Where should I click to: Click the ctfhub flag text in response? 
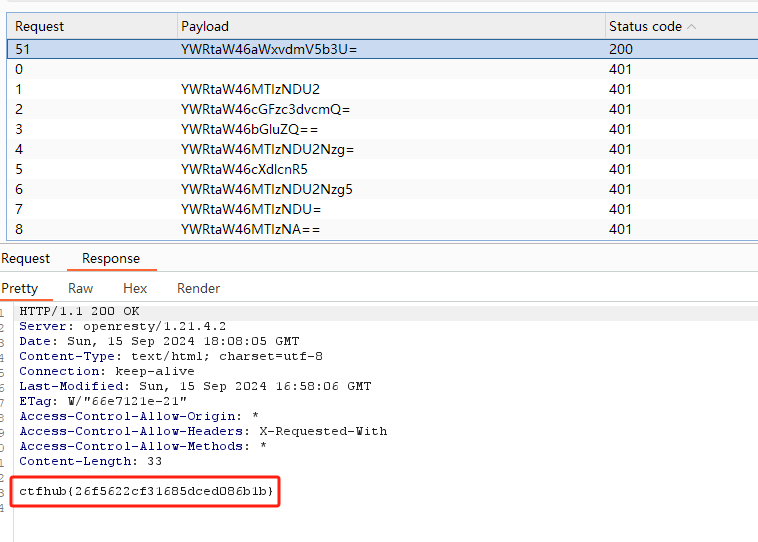pyautogui.click(x=146, y=492)
